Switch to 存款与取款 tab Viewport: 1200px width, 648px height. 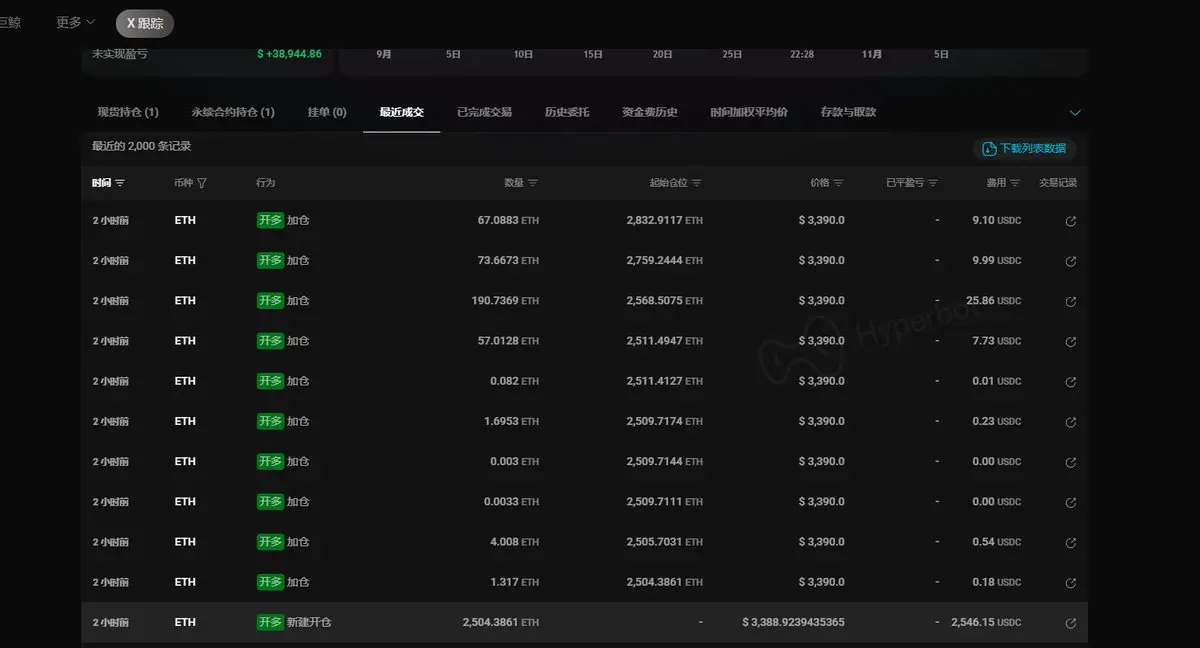(848, 112)
